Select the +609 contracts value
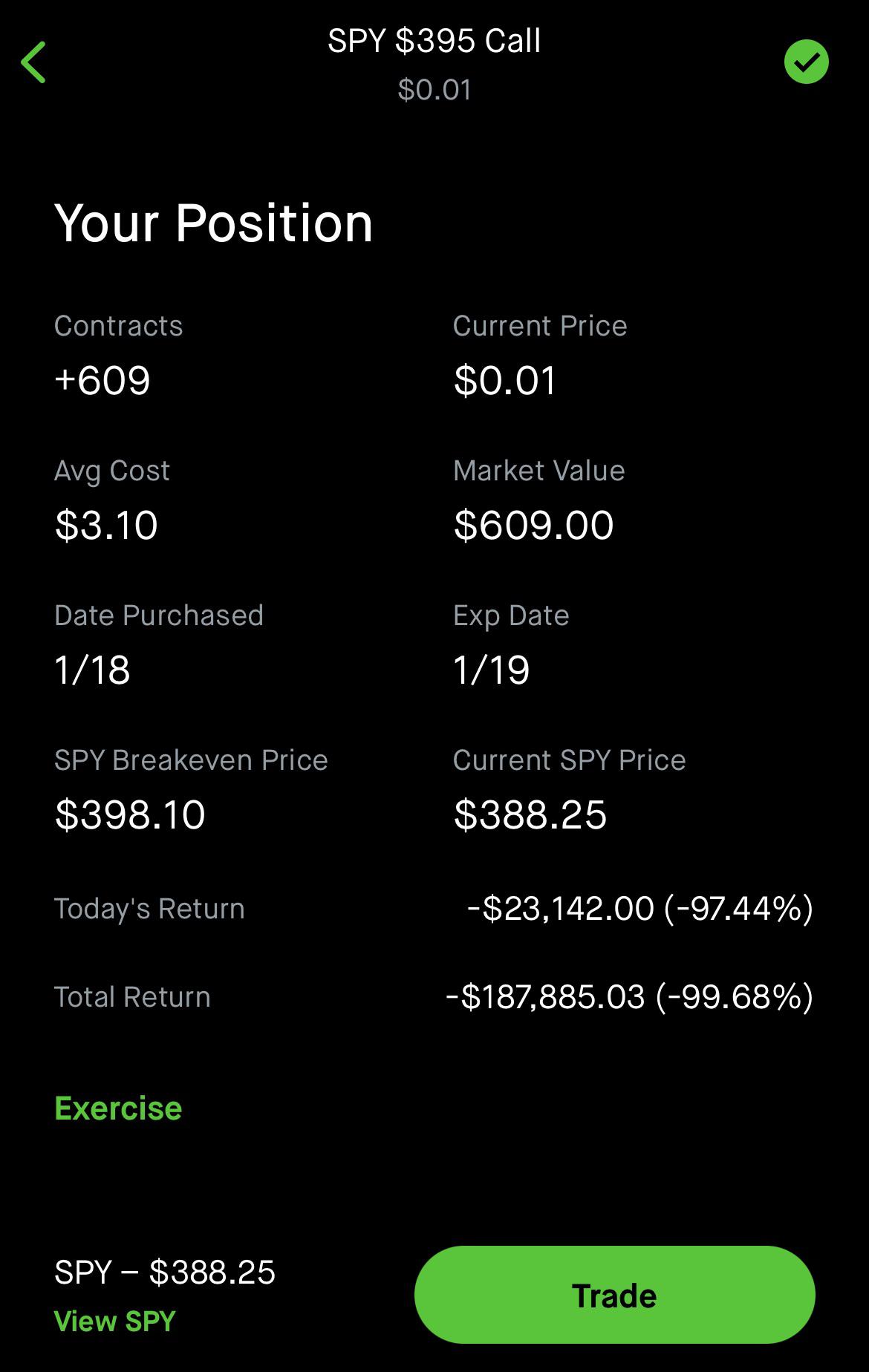 click(102, 381)
